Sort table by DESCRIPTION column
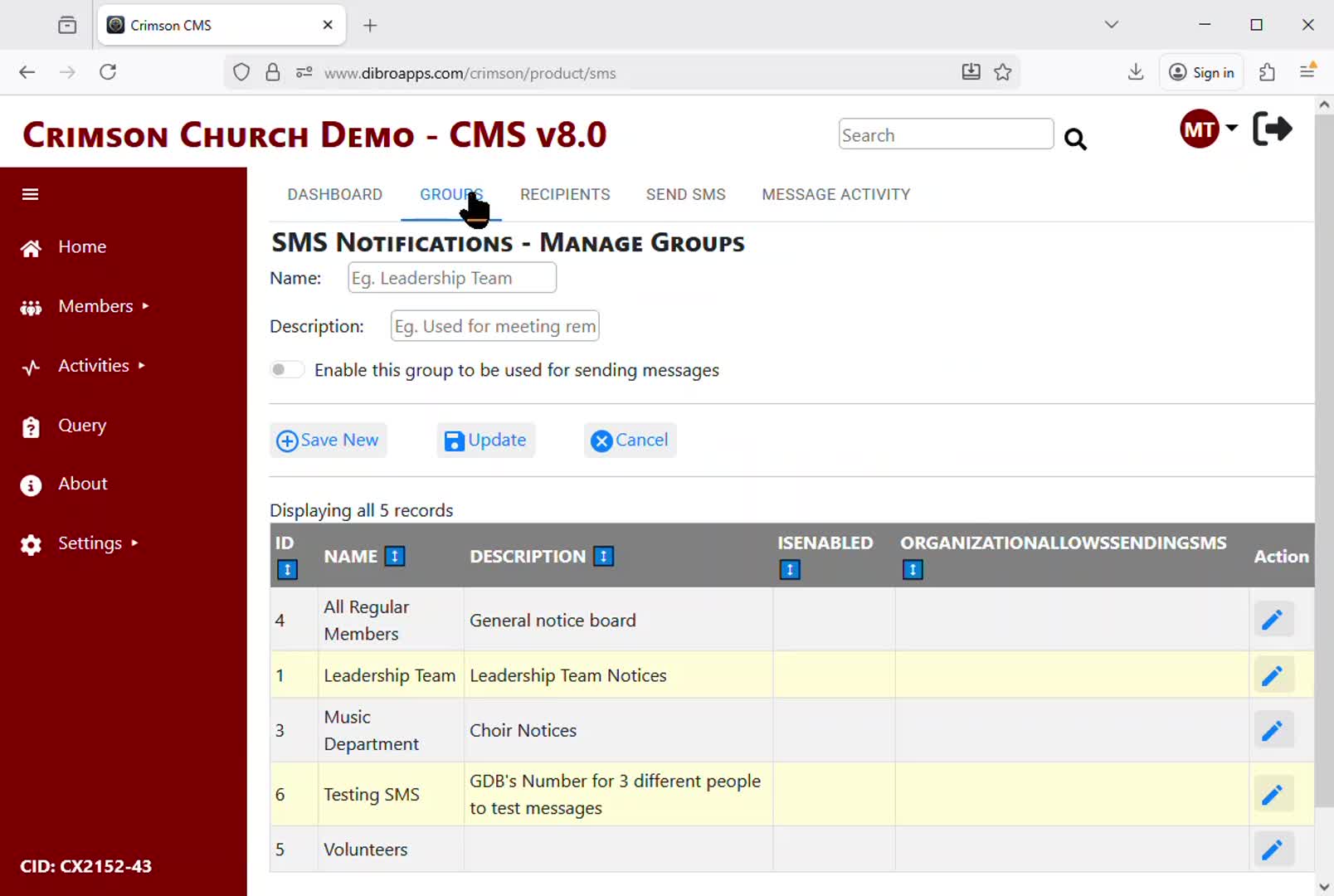This screenshot has height=896, width=1334. (604, 557)
